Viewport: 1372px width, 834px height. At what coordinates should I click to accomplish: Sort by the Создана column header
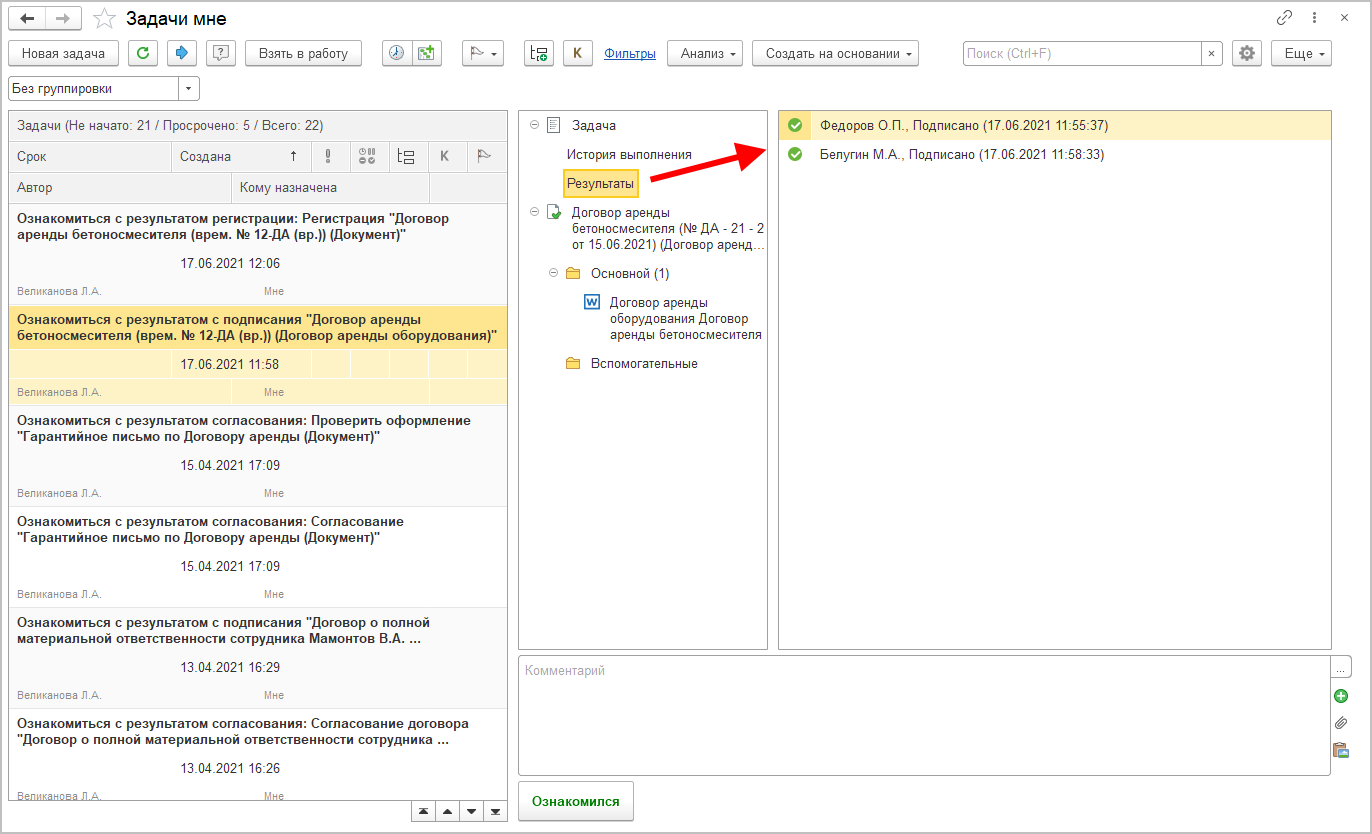point(238,157)
